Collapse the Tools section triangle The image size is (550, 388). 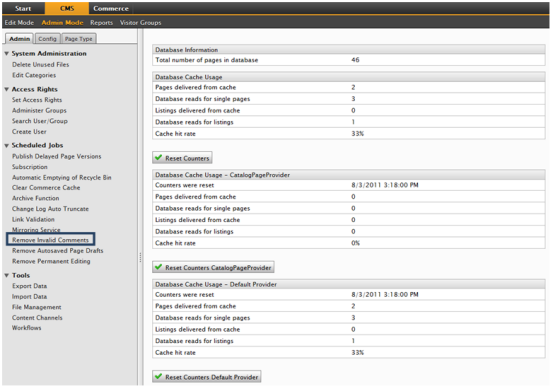(x=7, y=276)
